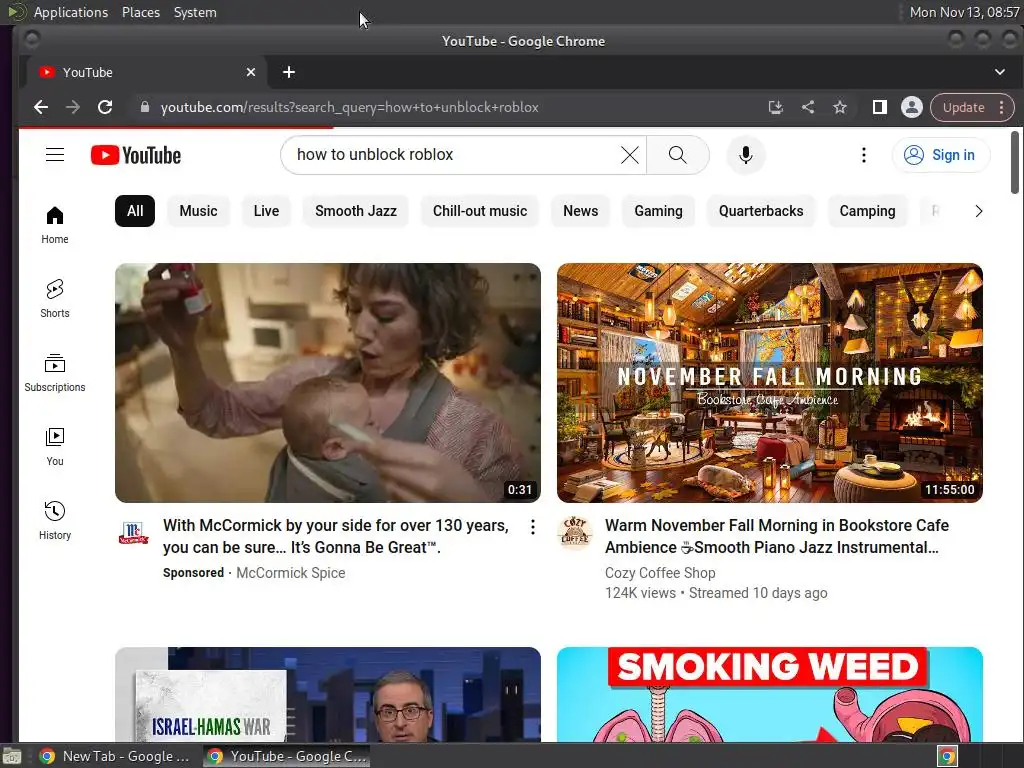Open the Applications menu

71,12
